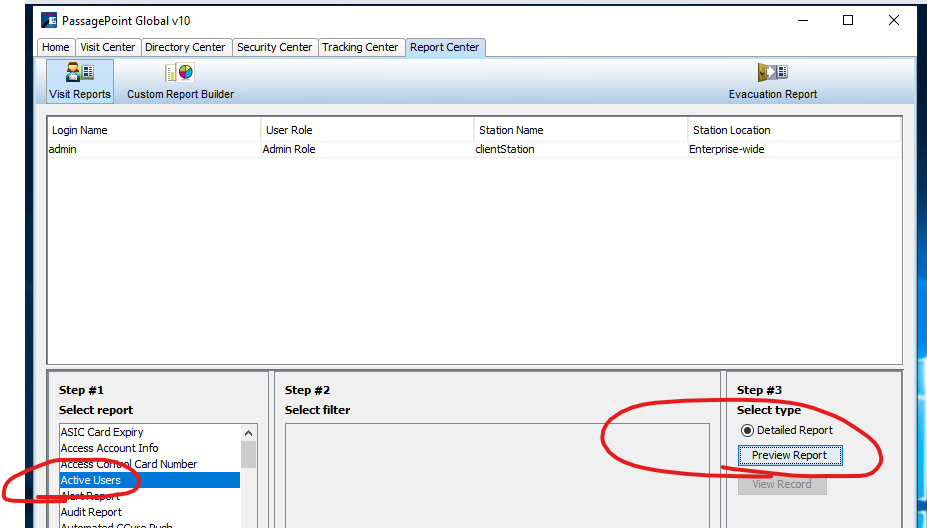Switch to the Home tab
This screenshot has height=528, width=927.
coord(56,47)
